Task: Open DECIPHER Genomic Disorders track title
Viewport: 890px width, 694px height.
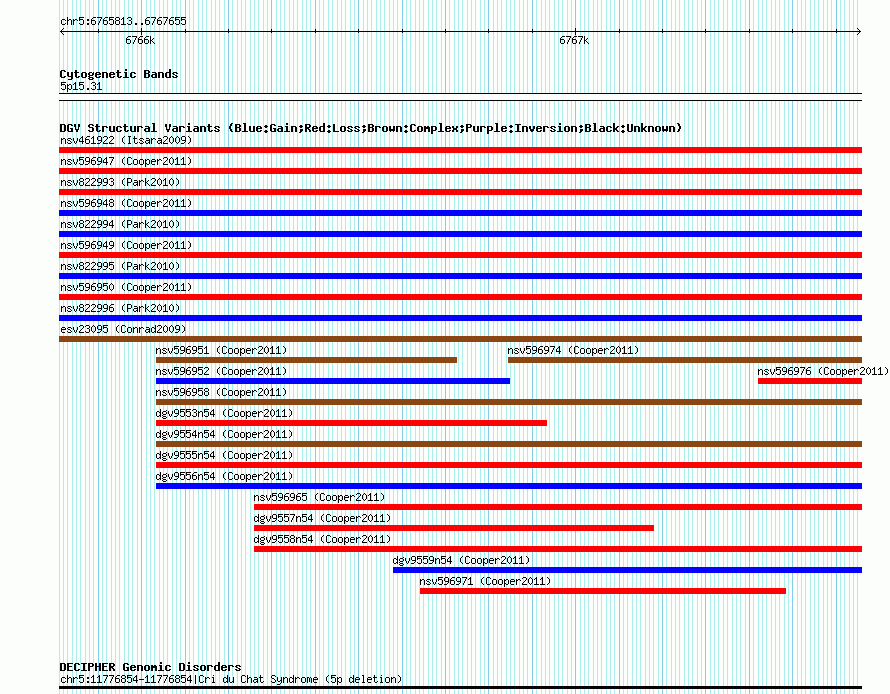Action: point(150,667)
